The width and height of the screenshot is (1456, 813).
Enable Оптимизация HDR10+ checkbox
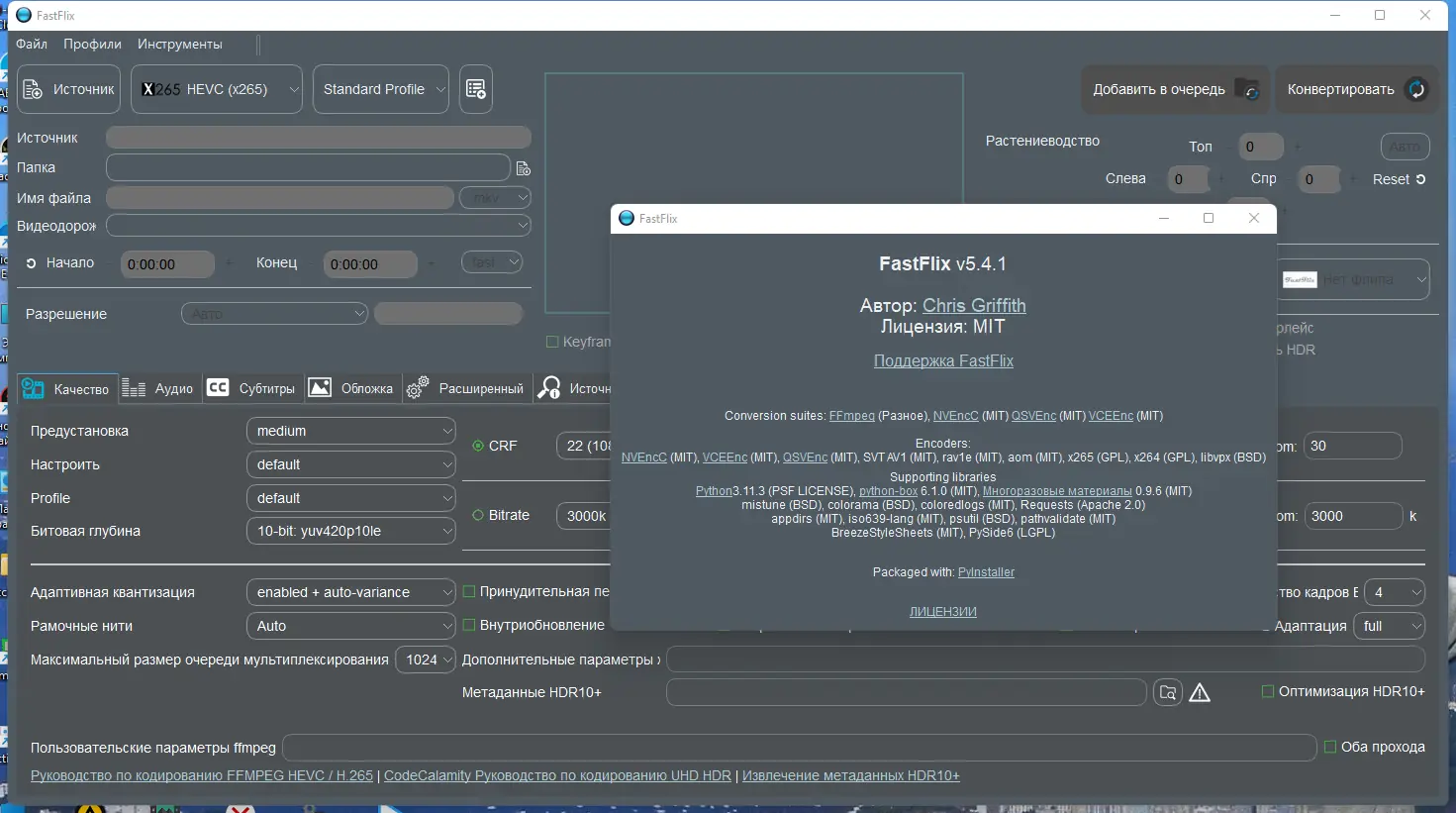coord(1268,691)
